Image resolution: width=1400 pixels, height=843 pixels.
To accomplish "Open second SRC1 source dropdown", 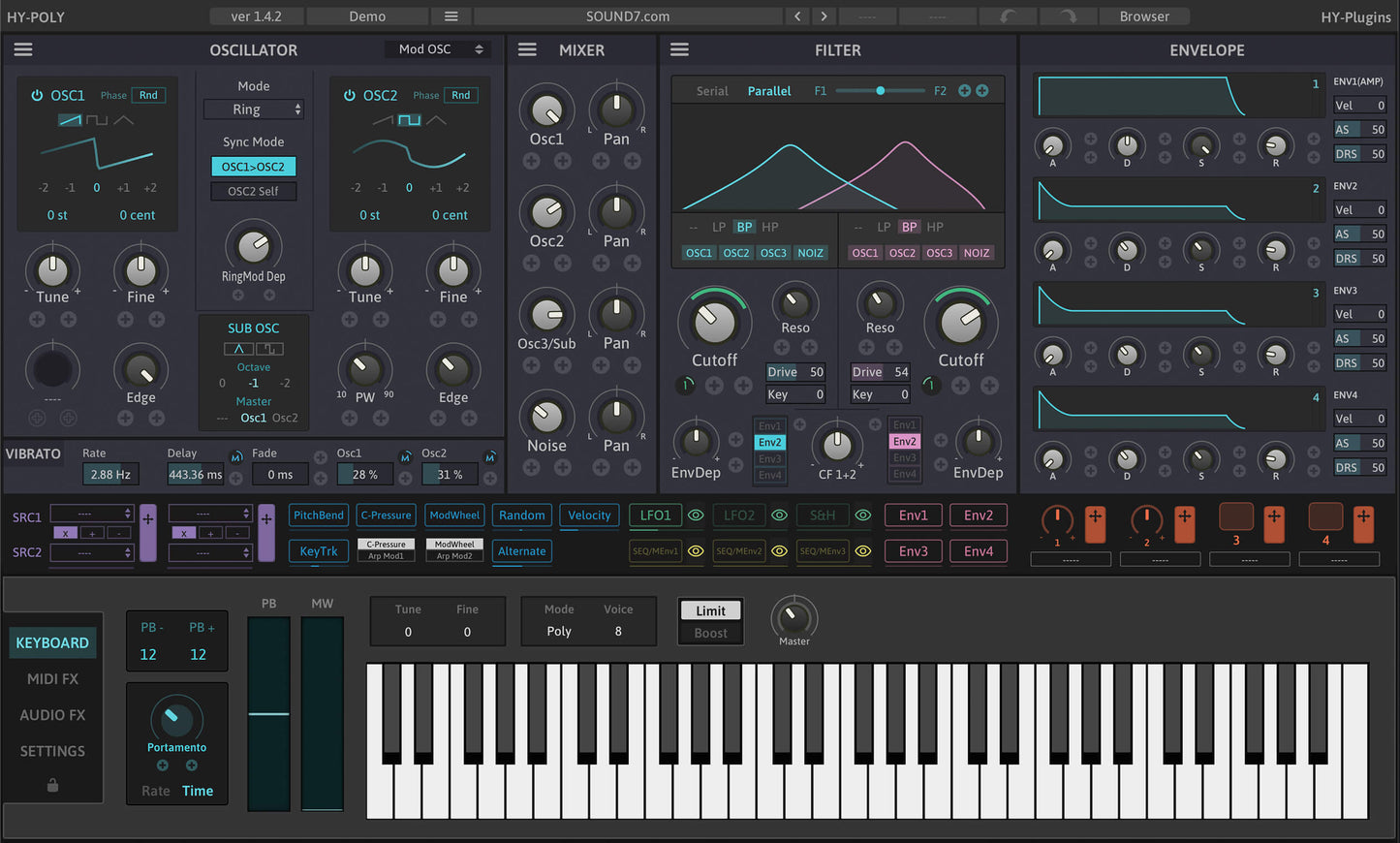I will (210, 514).
